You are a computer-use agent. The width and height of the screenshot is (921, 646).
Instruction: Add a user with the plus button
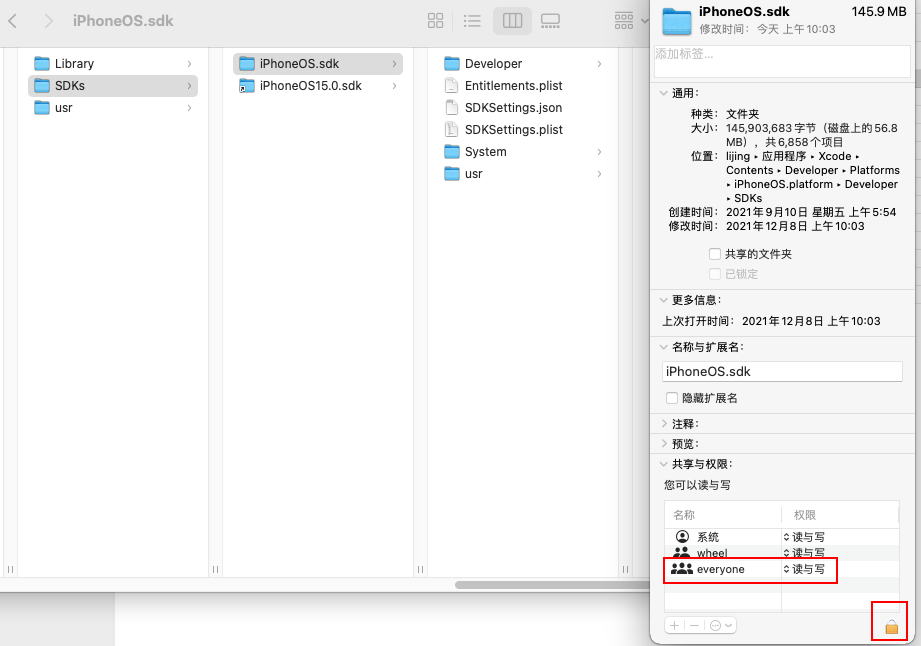pos(674,625)
